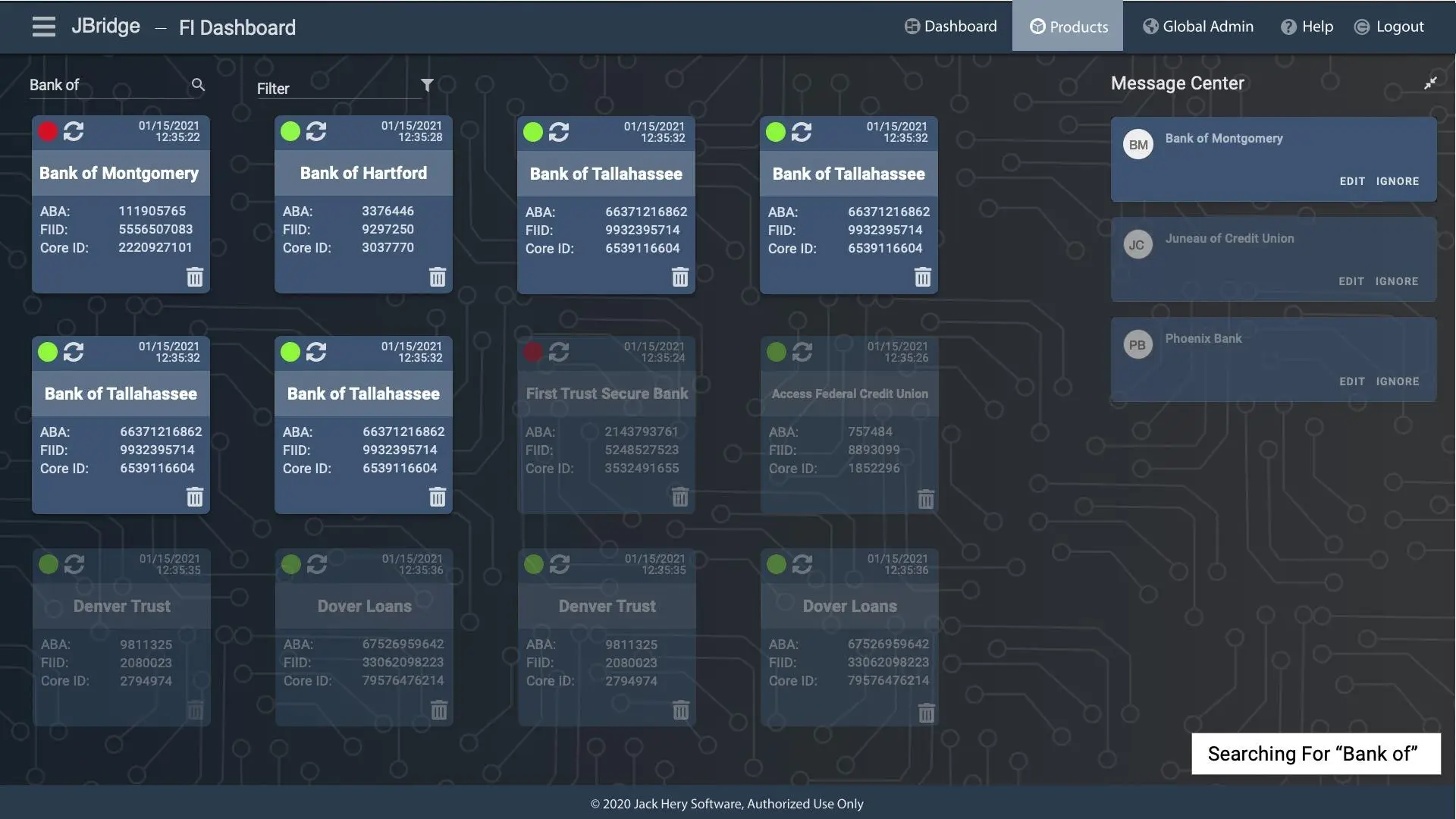
Task: Click the filter funnel icon
Action: coord(427,85)
